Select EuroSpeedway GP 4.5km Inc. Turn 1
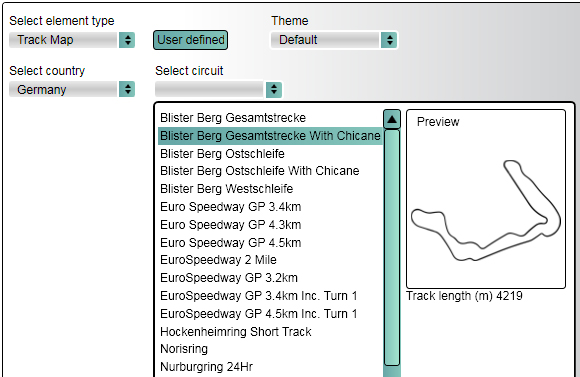 pos(259,314)
